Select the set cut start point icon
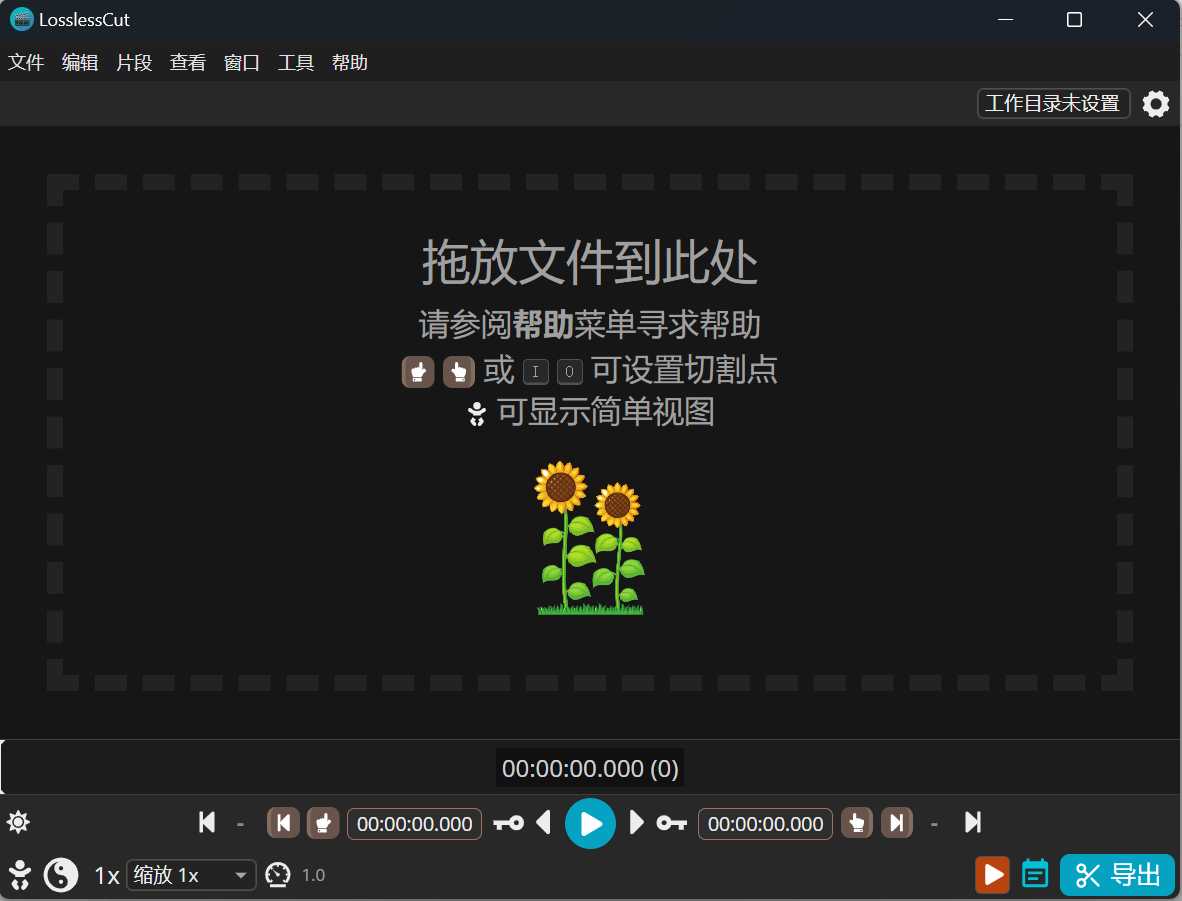Viewport: 1182px width, 901px height. tap(322, 823)
